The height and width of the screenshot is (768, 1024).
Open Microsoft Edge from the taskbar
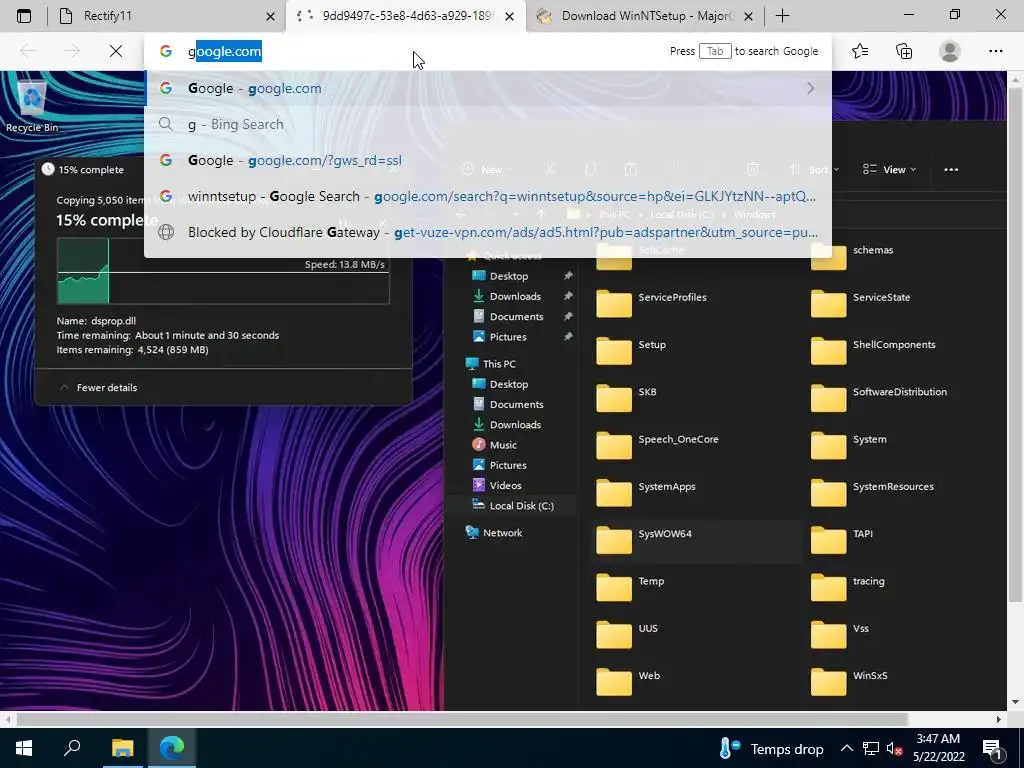coord(172,748)
